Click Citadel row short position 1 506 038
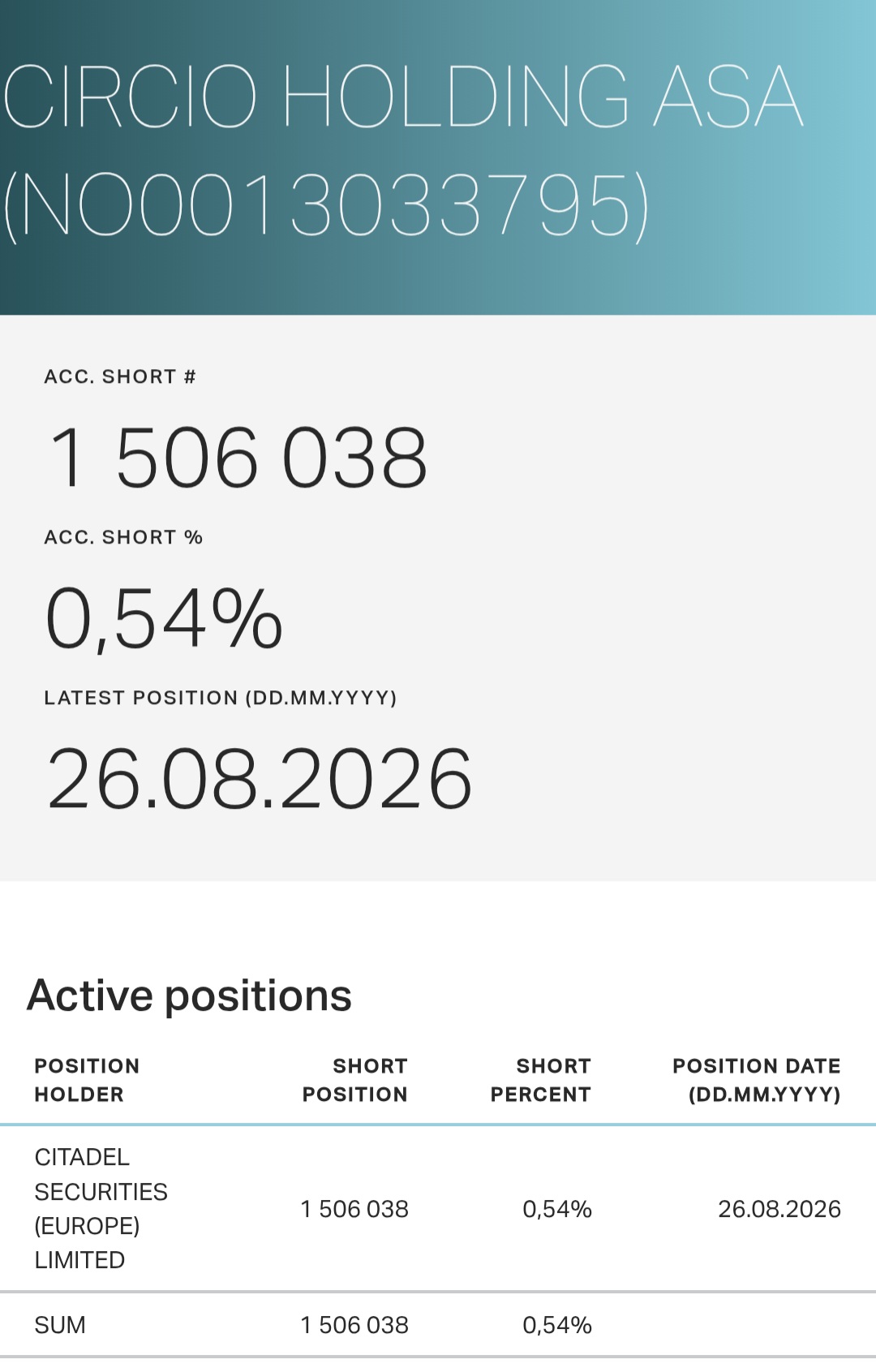Screen dimensions: 876x1372 [x=354, y=1209]
